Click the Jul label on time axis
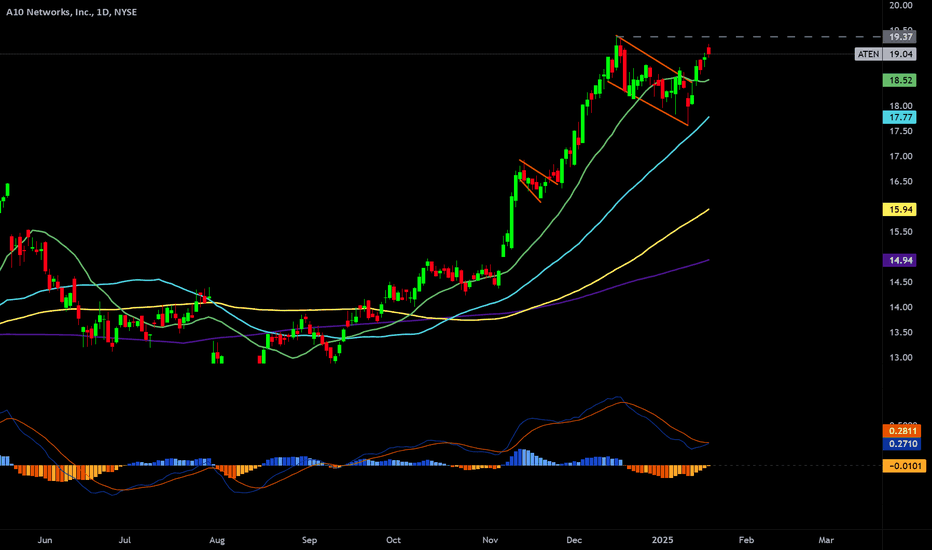The height and width of the screenshot is (550, 932). point(125,540)
